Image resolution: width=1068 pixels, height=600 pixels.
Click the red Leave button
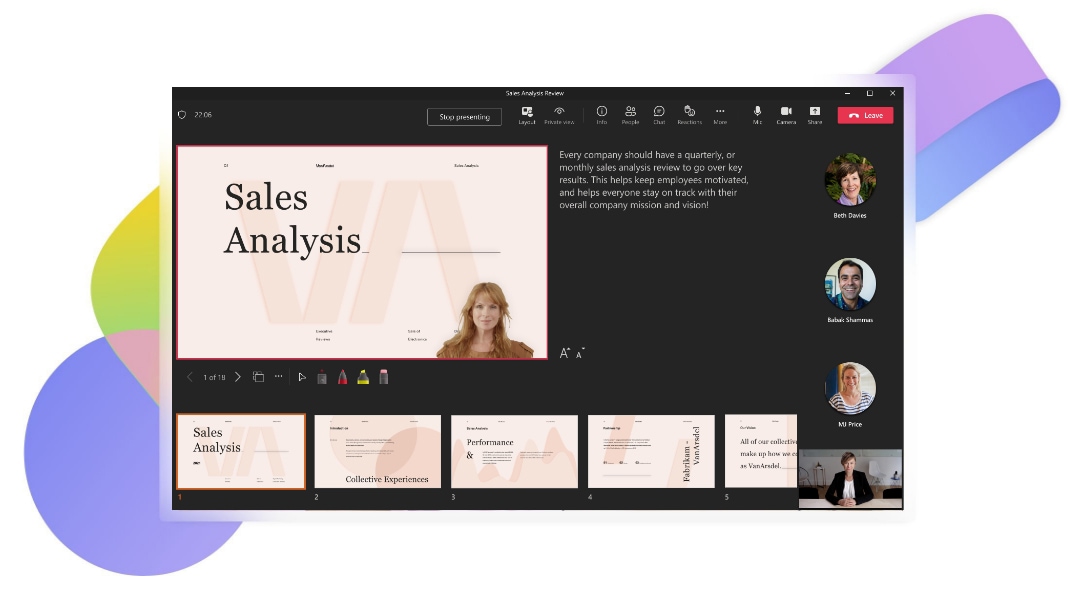point(865,115)
